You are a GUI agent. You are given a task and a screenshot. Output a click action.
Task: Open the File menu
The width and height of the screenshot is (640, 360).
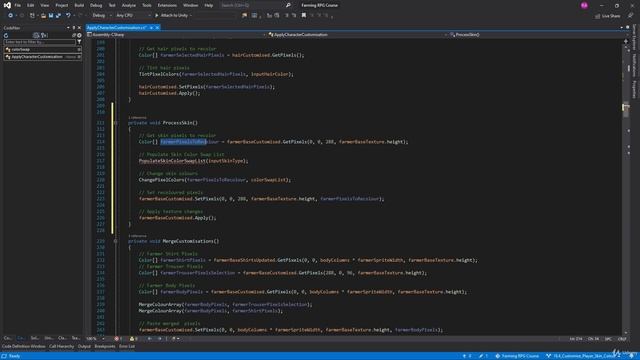18,5
